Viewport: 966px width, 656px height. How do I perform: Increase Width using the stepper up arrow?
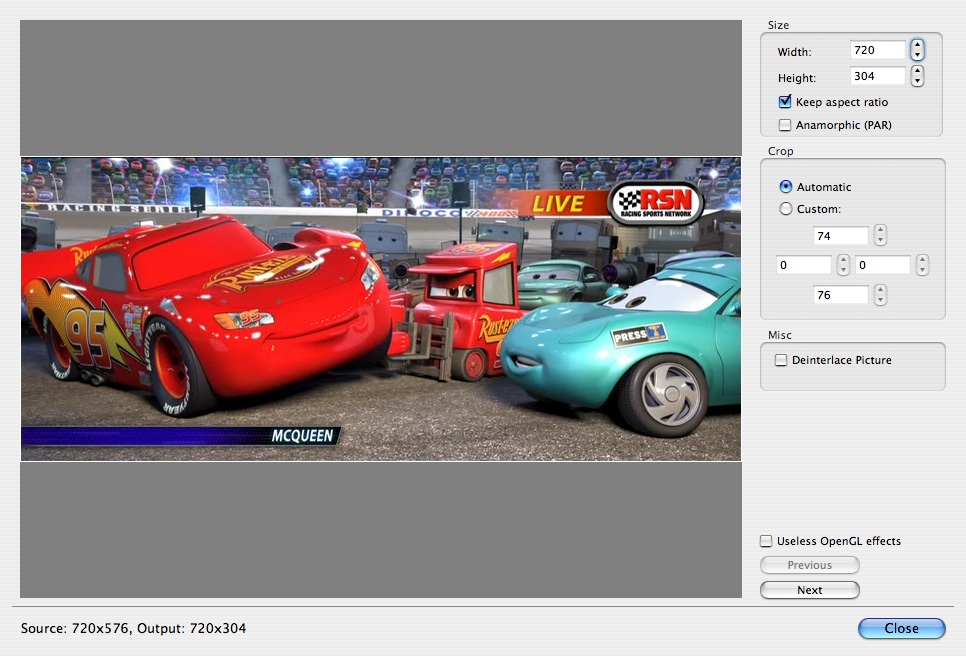coord(917,44)
